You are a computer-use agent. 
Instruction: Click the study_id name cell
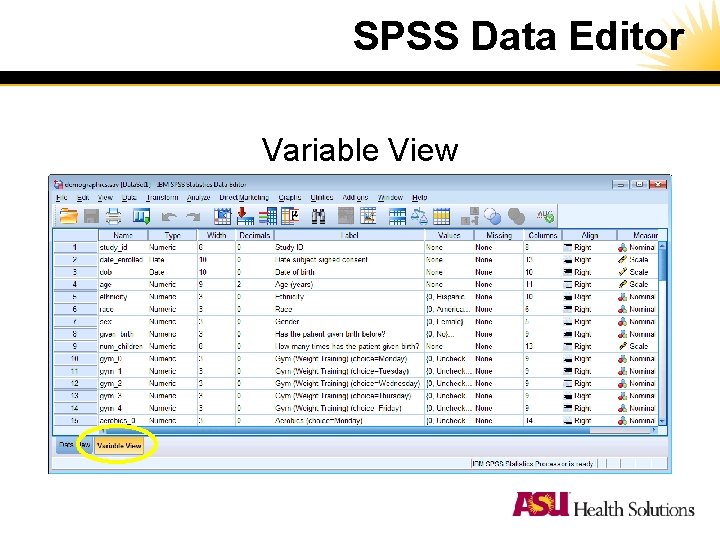(x=123, y=248)
